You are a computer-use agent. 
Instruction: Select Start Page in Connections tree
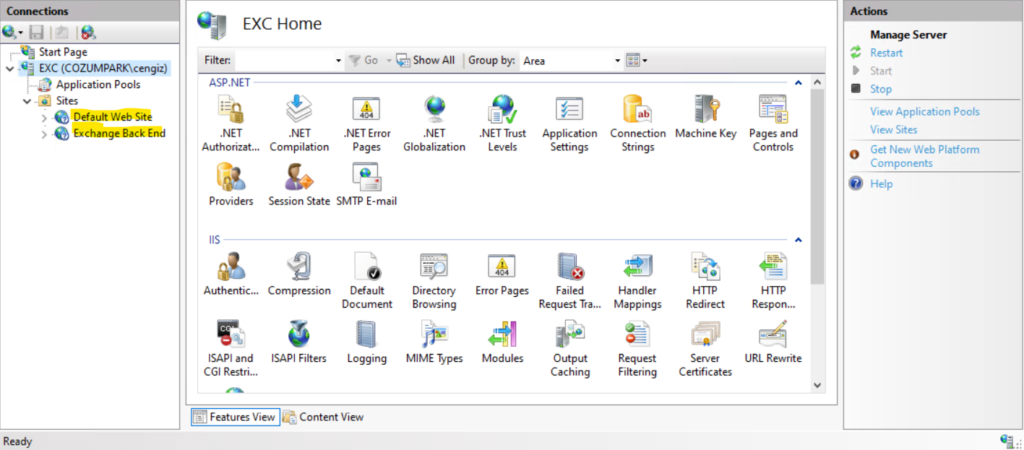(x=63, y=52)
